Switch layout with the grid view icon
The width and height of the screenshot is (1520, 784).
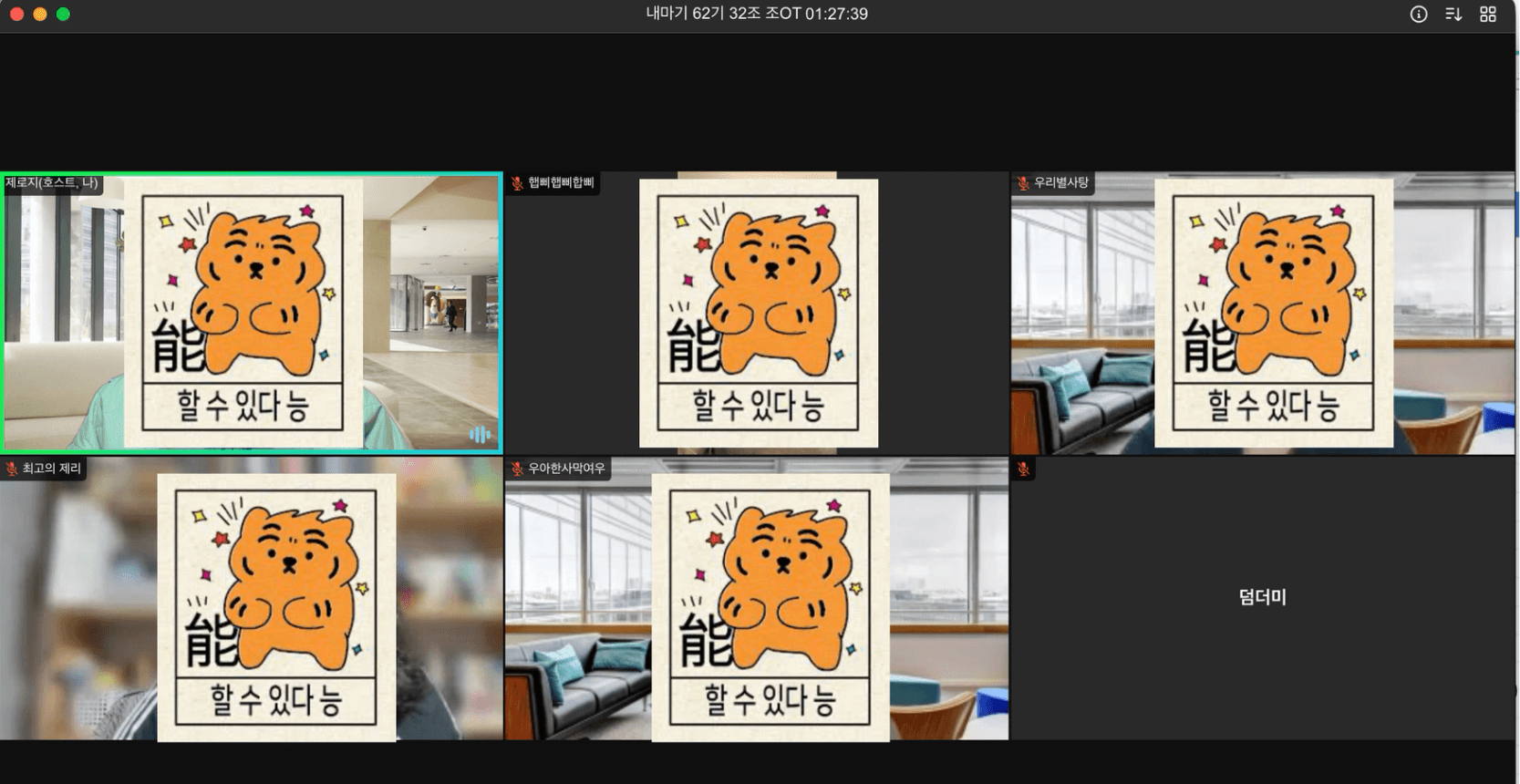pos(1488,14)
